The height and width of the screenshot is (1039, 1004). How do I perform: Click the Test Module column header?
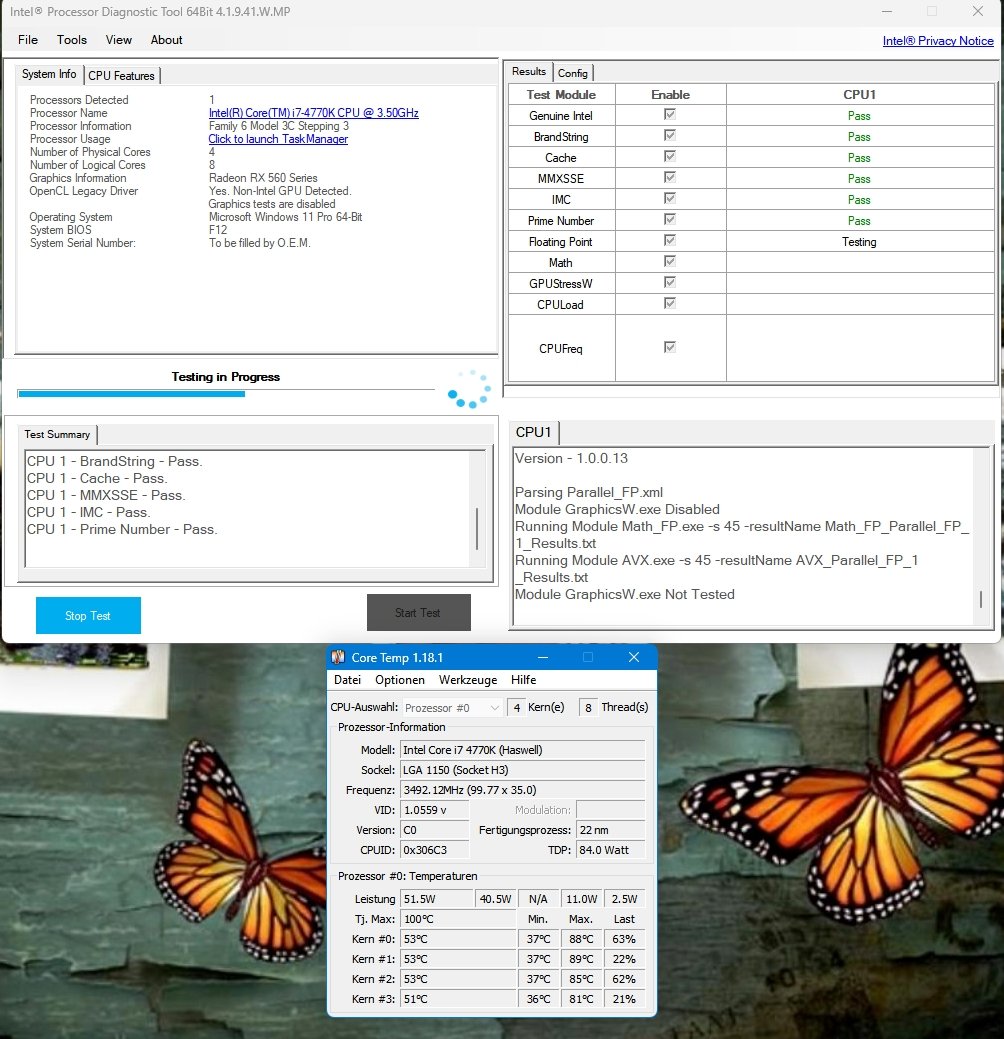tap(561, 95)
